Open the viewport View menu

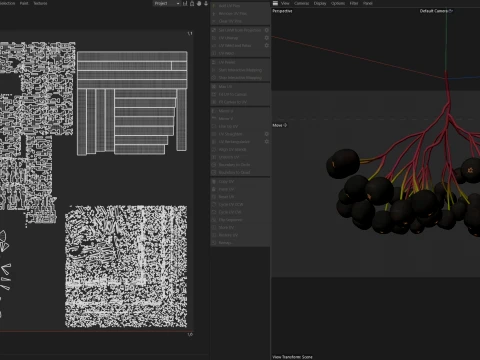coord(285,3)
